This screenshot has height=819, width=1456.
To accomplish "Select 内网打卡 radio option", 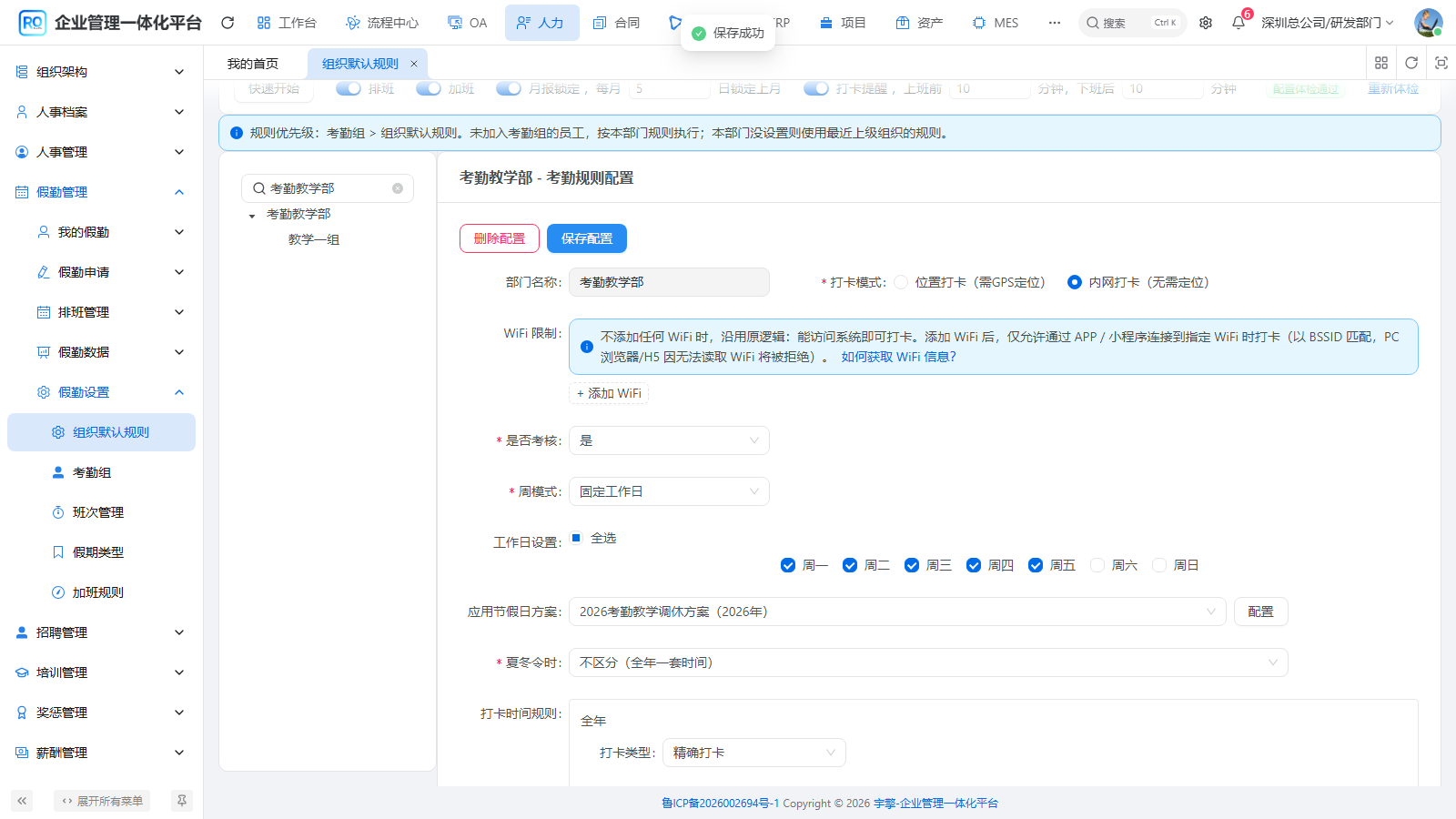I will click(x=1075, y=282).
